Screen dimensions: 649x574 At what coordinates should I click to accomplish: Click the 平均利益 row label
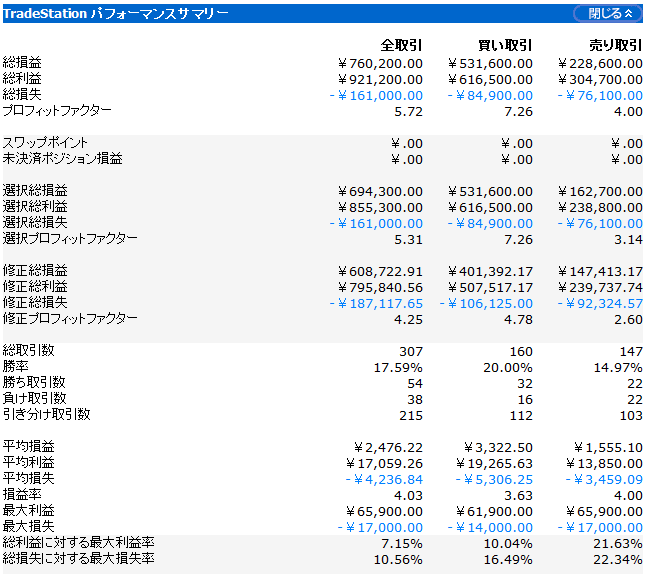point(29,462)
